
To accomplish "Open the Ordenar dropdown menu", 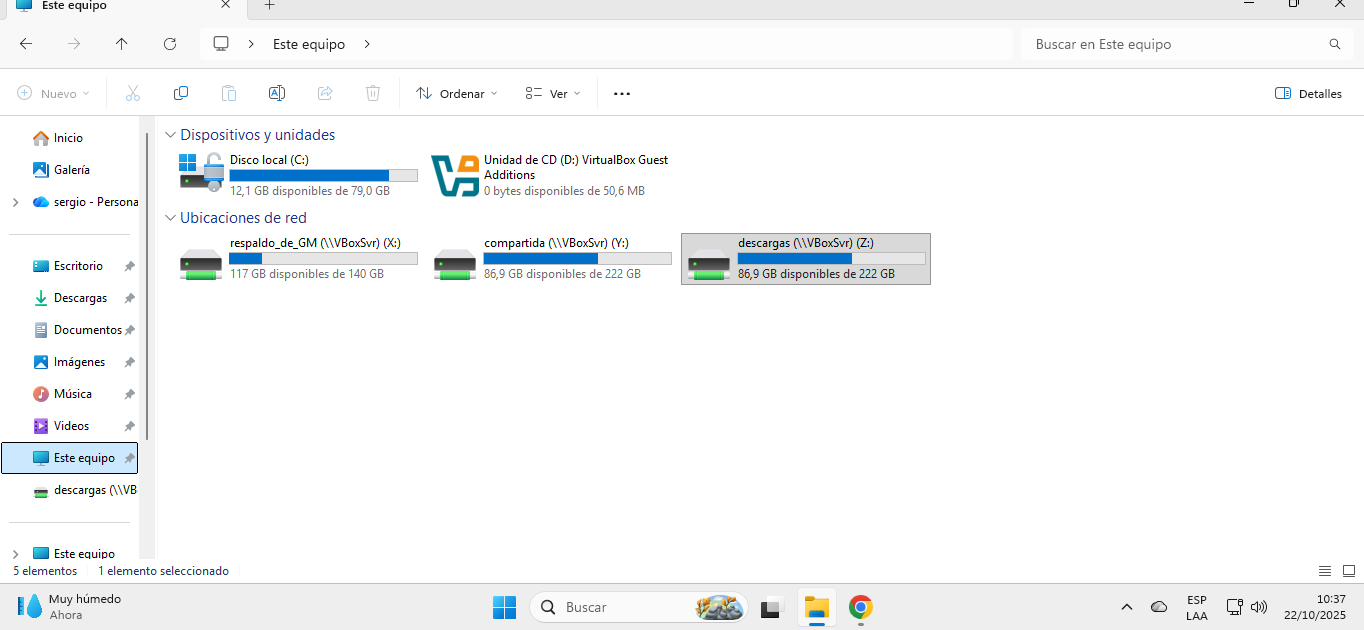I will pyautogui.click(x=457, y=93).
